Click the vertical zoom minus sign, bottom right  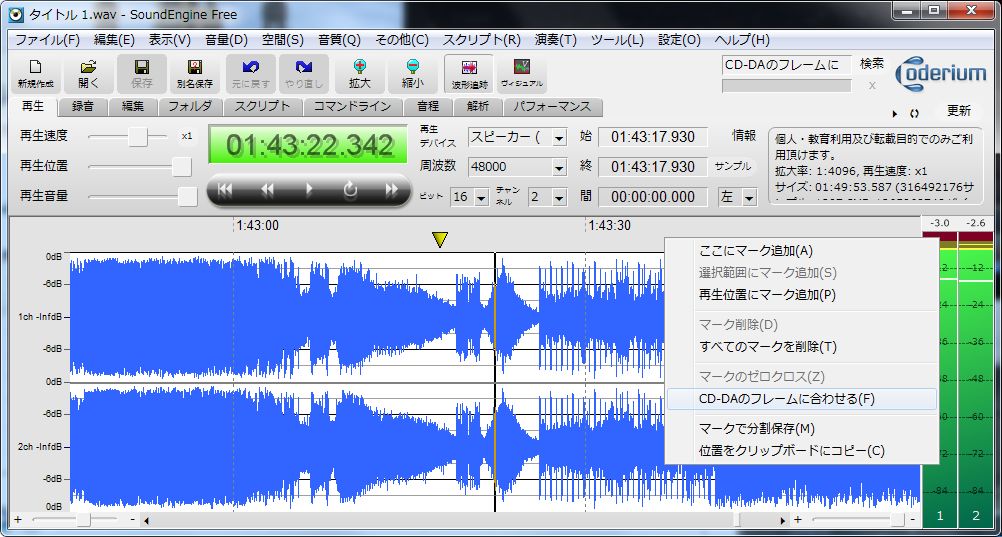913,520
